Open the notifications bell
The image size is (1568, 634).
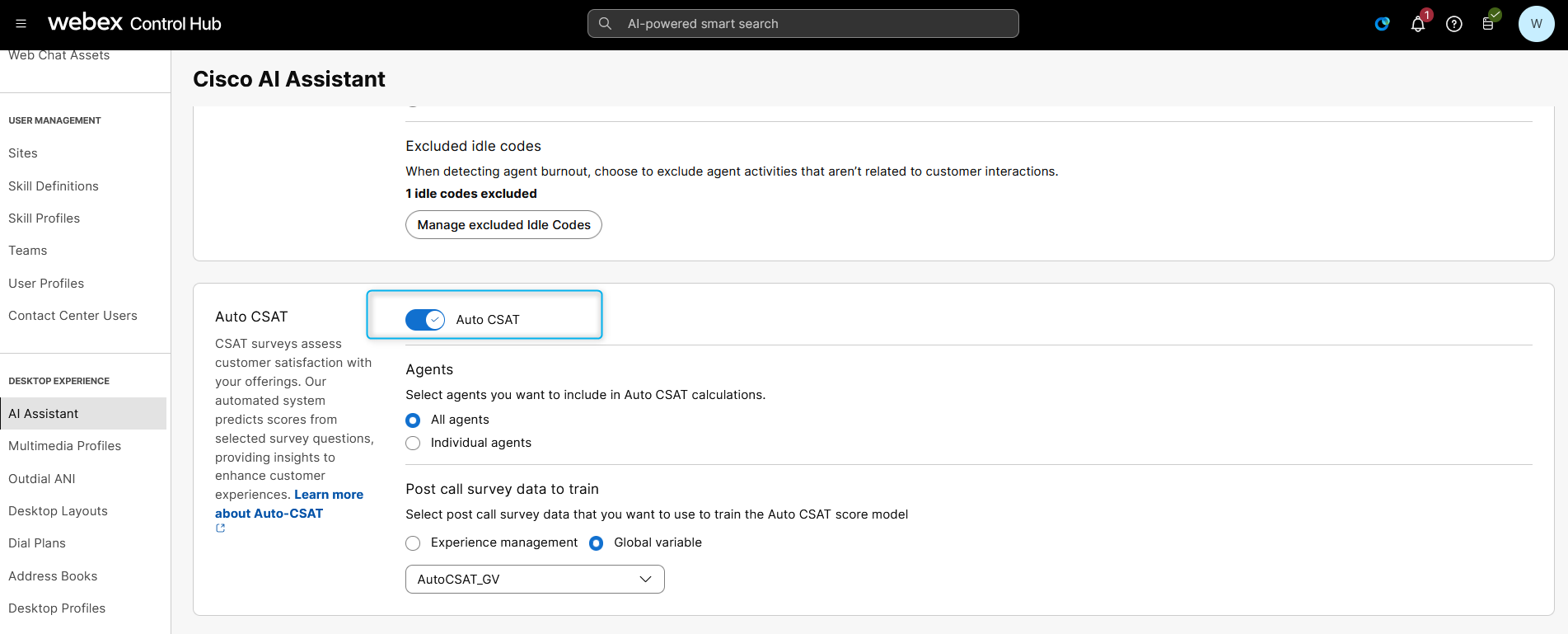[x=1418, y=24]
